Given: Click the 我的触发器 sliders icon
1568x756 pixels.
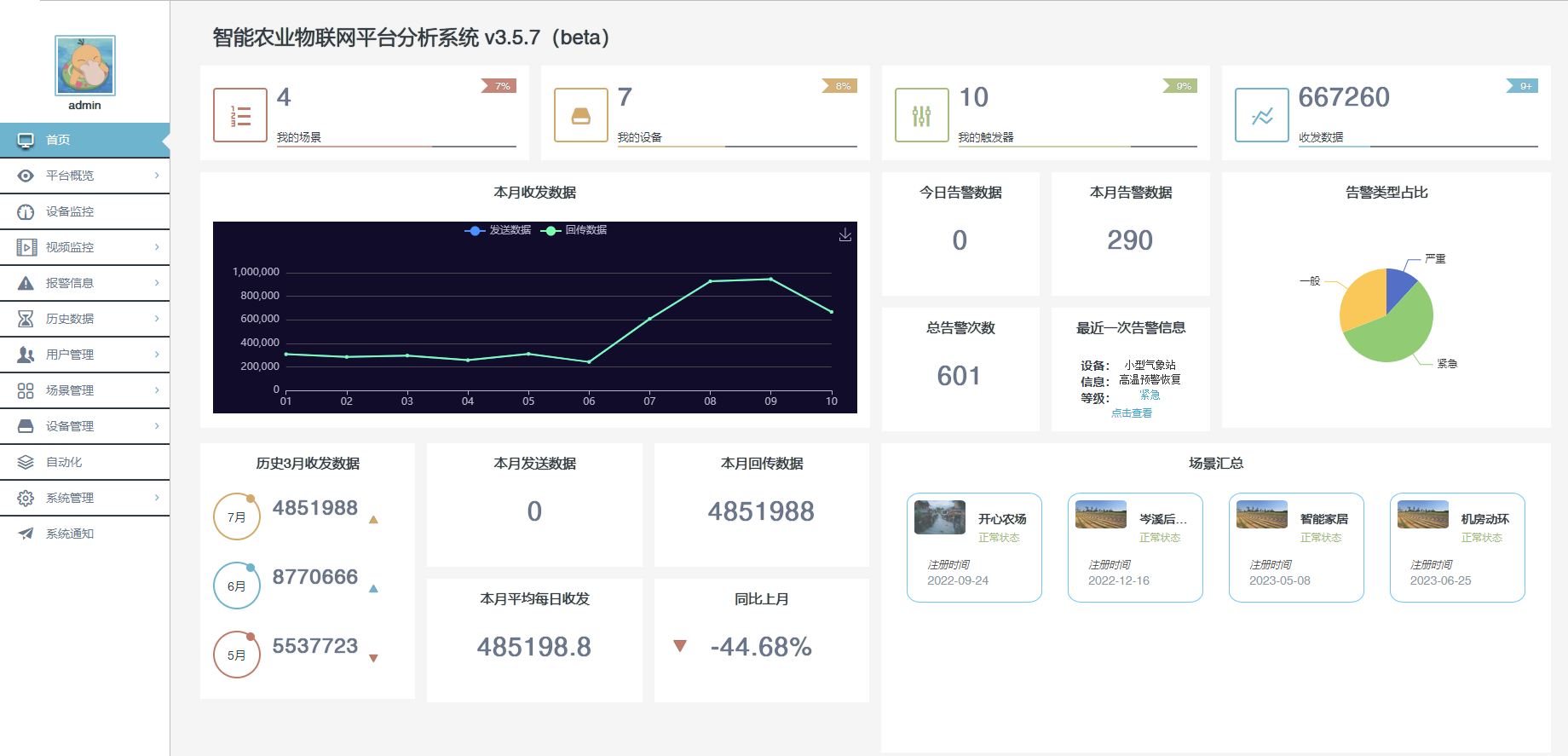Looking at the screenshot, I should 922,115.
